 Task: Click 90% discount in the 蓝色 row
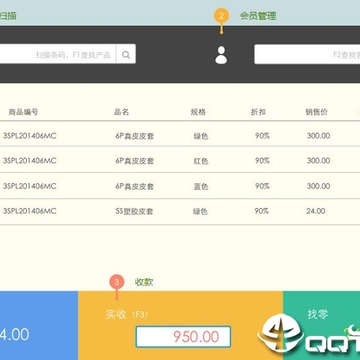(262, 186)
